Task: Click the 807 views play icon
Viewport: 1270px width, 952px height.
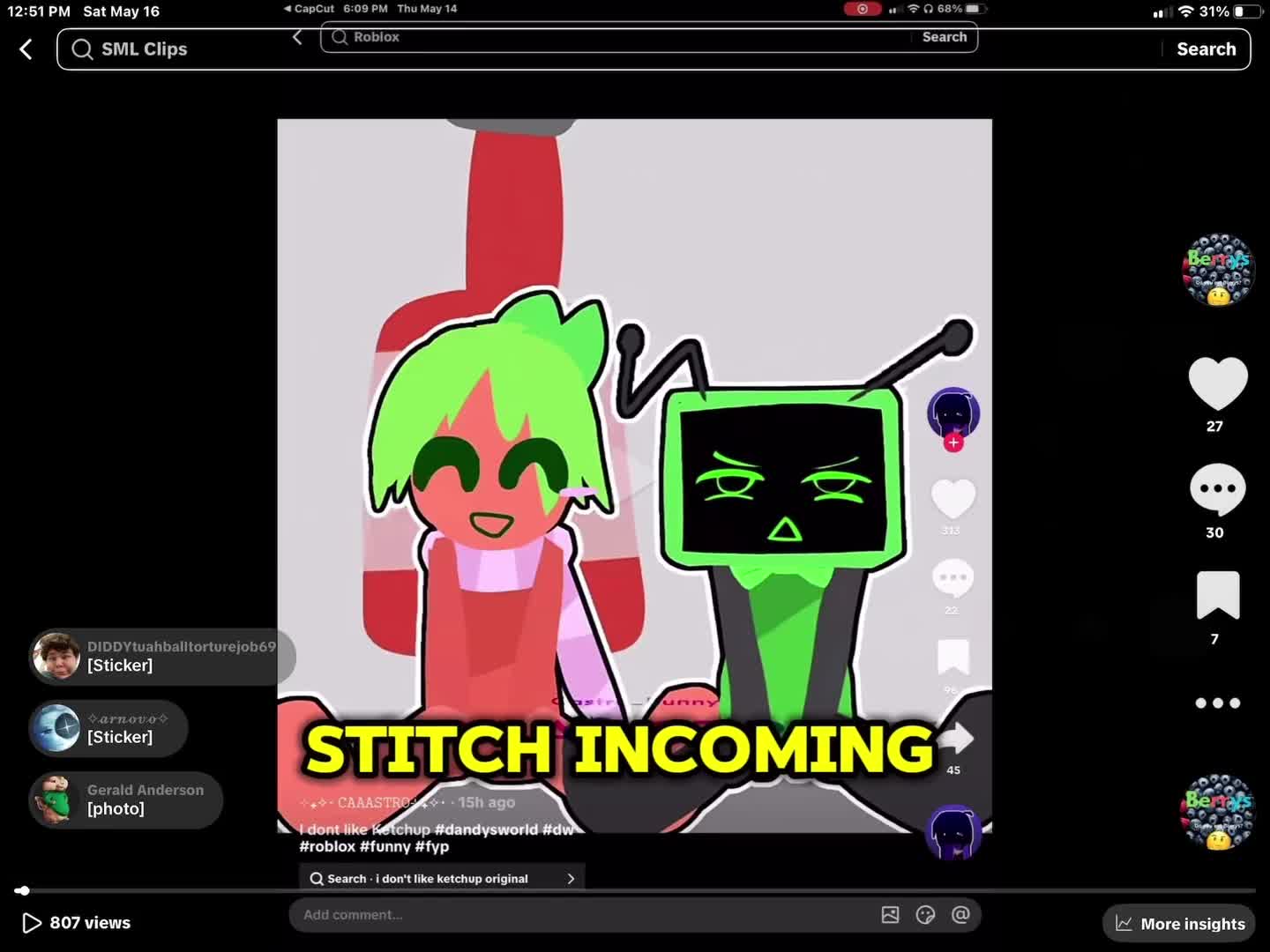Action: 32,923
